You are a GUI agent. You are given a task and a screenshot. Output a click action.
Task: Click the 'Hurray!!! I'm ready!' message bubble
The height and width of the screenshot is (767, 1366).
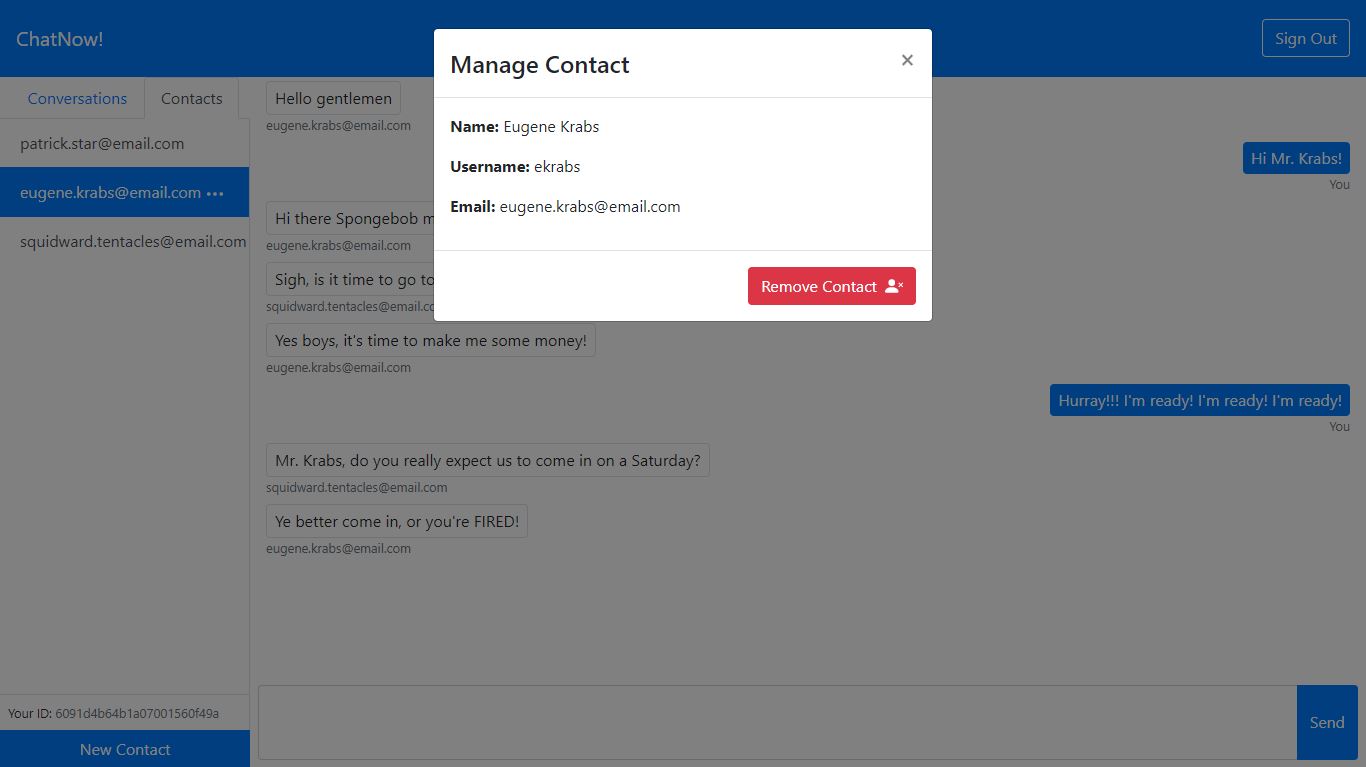(x=1200, y=400)
